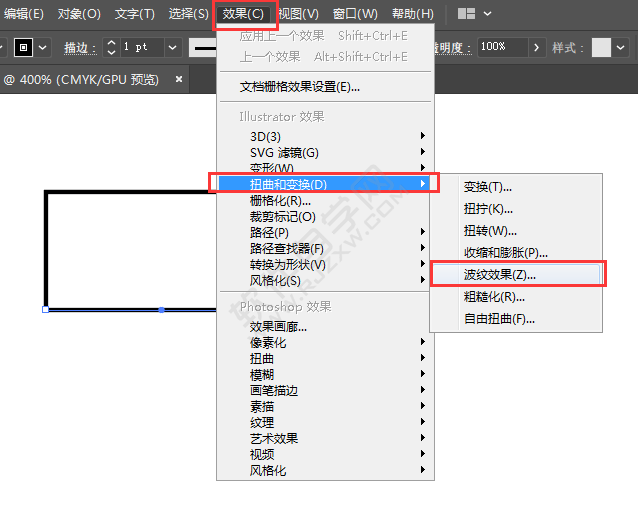Choose 扭转(W)... in submenu
Screen dimensions: 638x510
click(x=516, y=231)
